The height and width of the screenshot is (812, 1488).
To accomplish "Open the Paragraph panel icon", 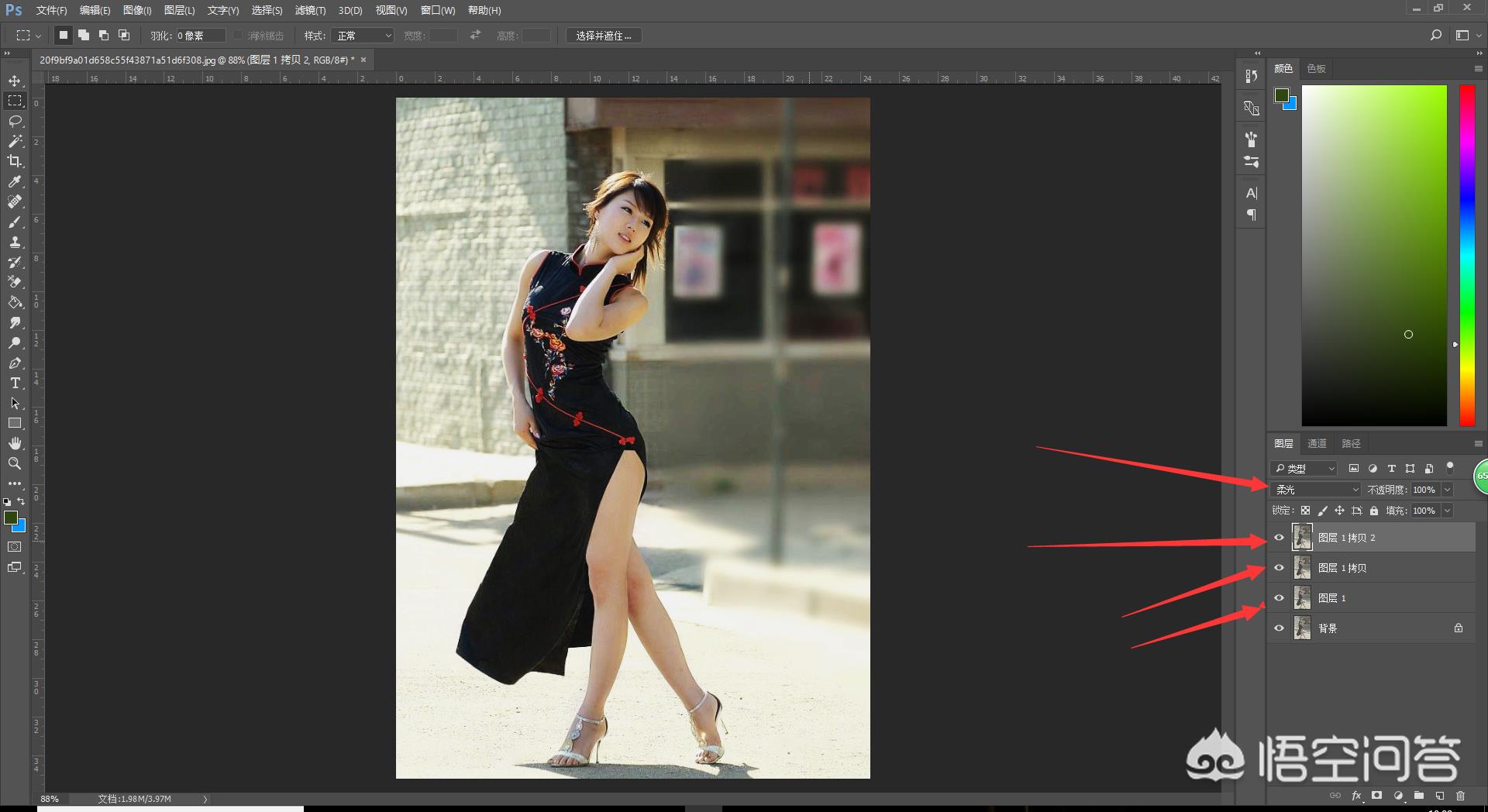I will pos(1252,215).
